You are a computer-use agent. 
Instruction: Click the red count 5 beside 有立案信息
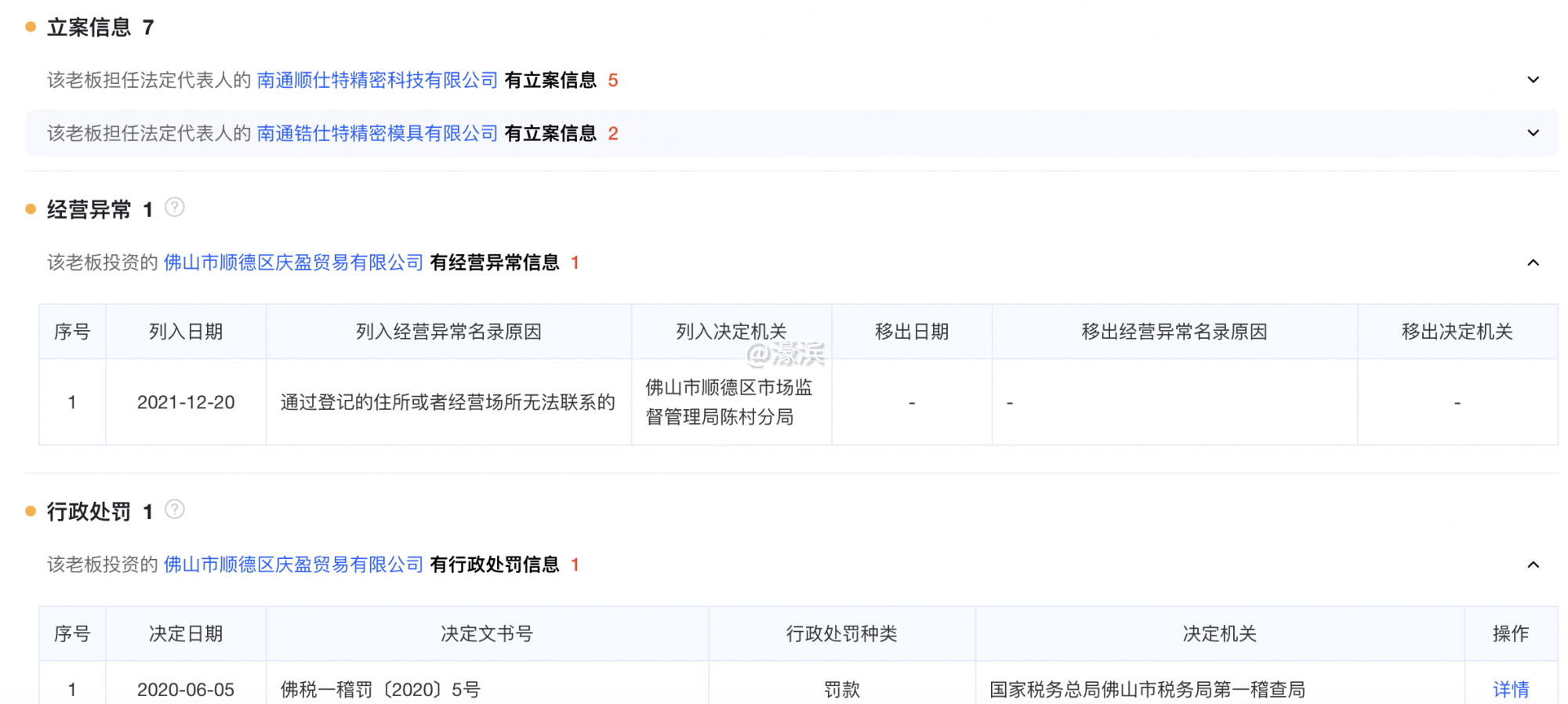click(x=613, y=80)
